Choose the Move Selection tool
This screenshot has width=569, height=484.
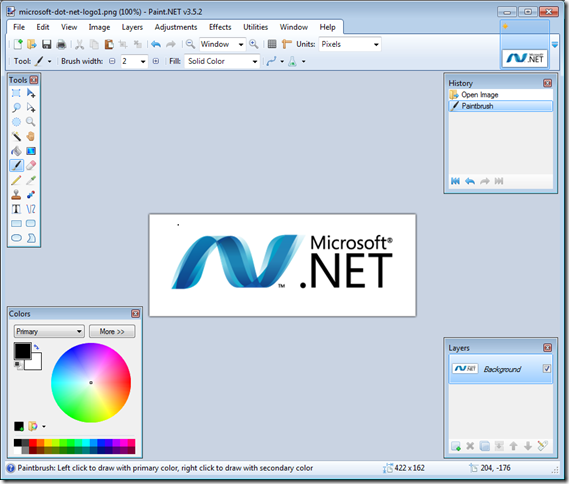tap(31, 108)
